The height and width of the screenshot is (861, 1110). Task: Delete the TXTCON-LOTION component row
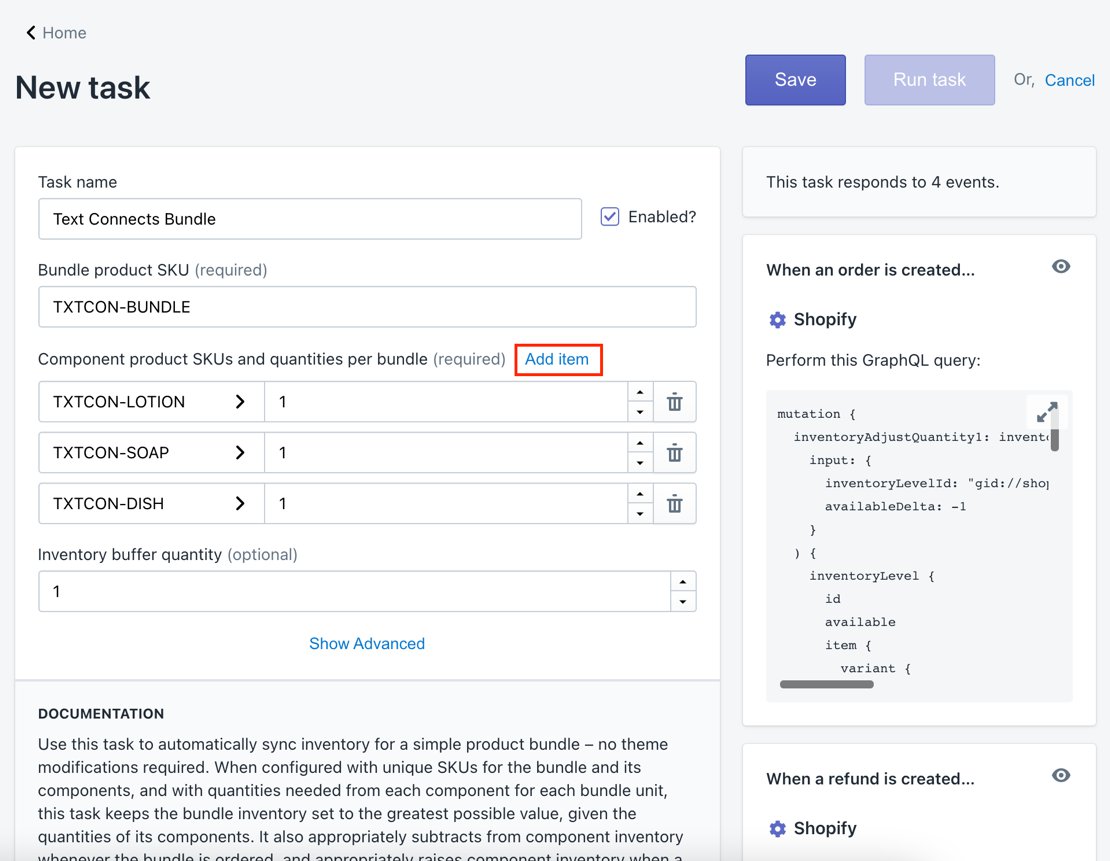point(675,402)
